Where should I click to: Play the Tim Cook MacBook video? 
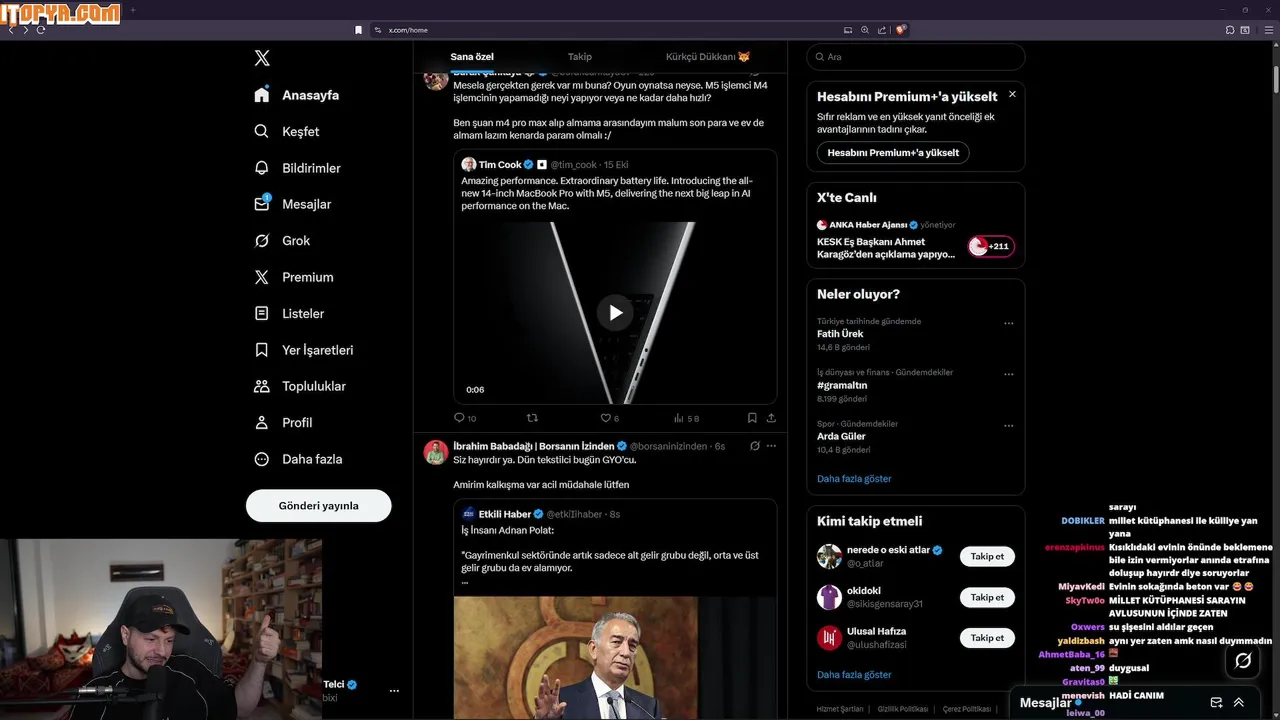coord(615,313)
